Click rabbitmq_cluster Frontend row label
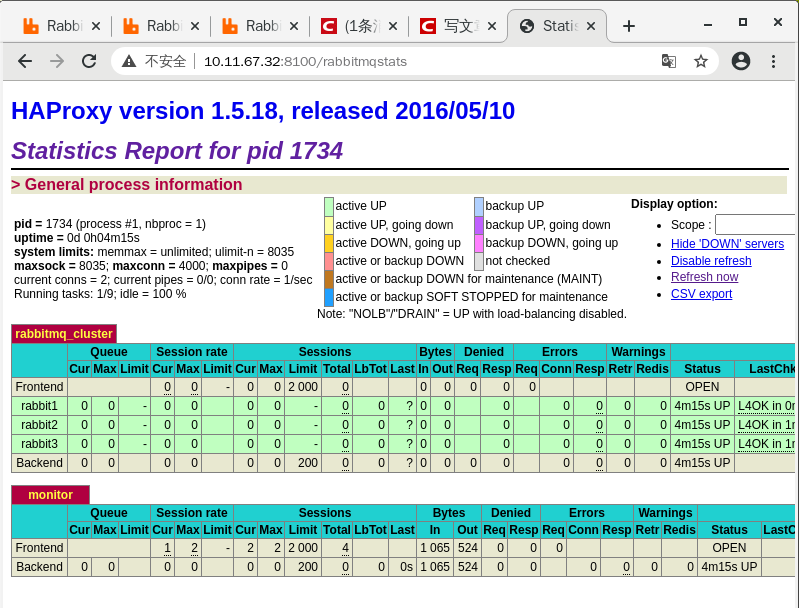 [39, 387]
